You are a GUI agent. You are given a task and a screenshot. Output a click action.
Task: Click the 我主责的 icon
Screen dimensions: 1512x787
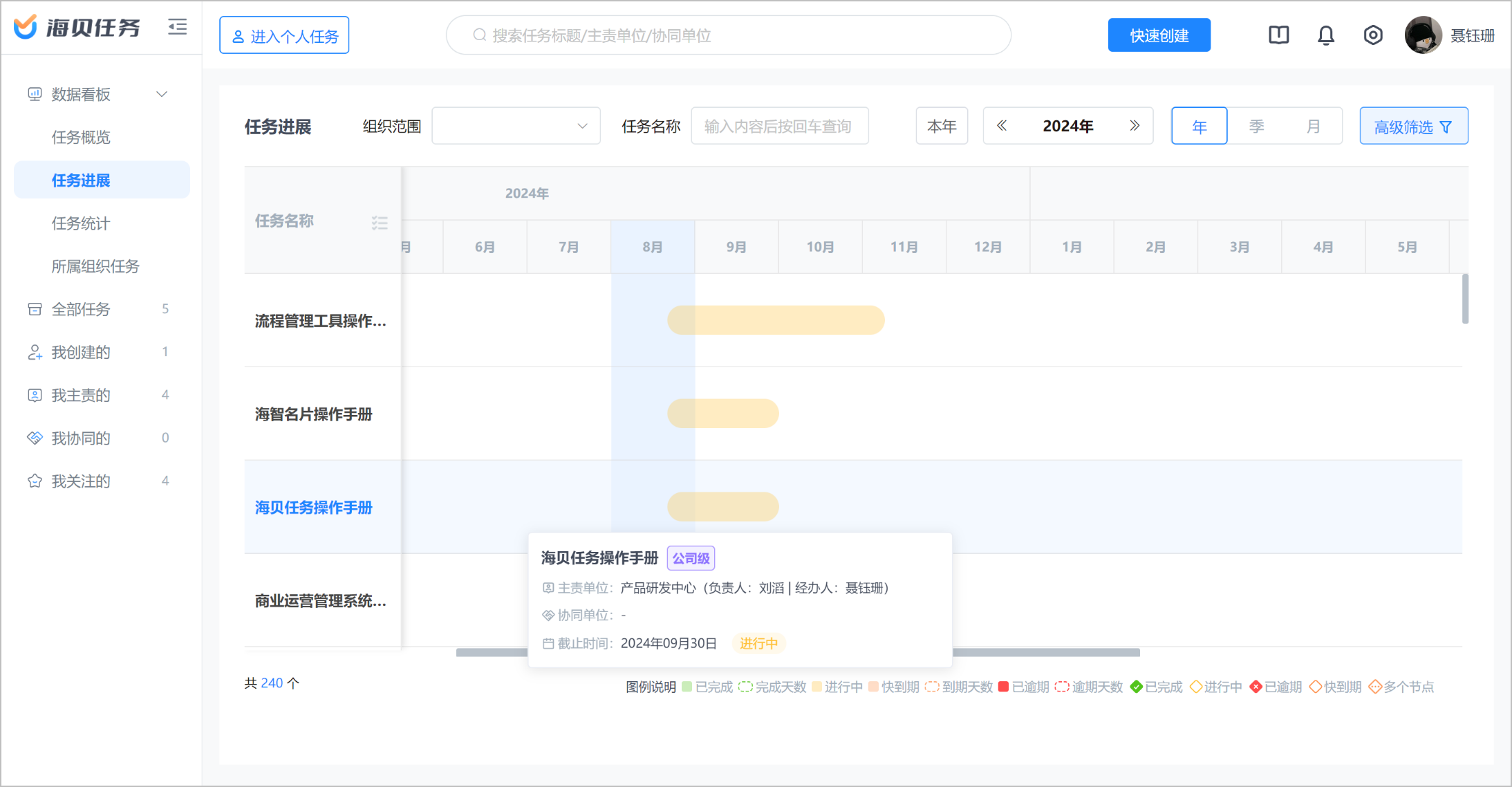tap(35, 395)
